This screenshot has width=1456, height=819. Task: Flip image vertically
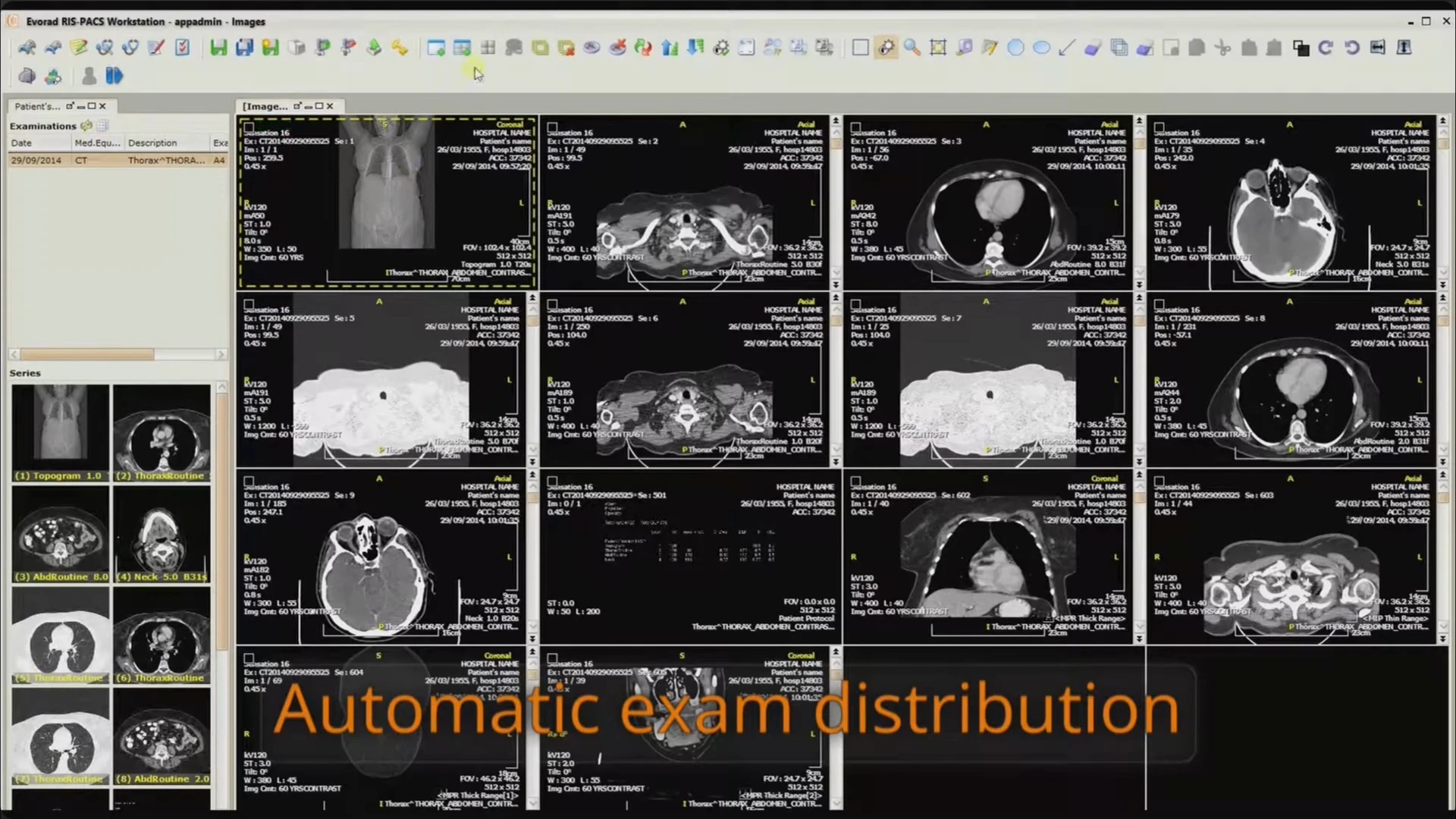(x=1404, y=48)
